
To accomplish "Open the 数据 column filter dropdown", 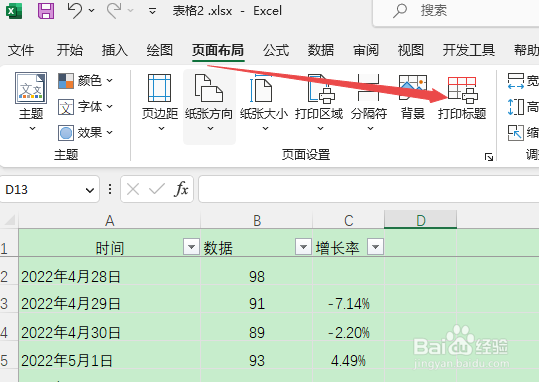I will (x=303, y=247).
